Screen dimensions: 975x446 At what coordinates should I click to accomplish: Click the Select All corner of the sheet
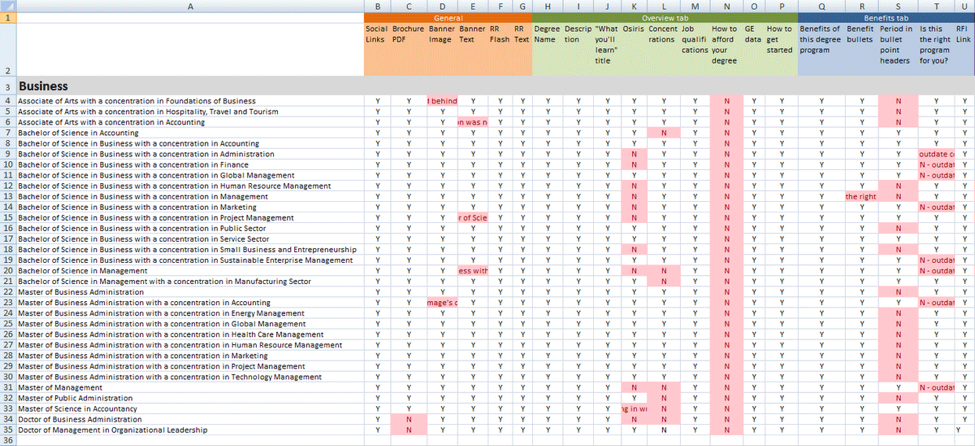coord(8,6)
